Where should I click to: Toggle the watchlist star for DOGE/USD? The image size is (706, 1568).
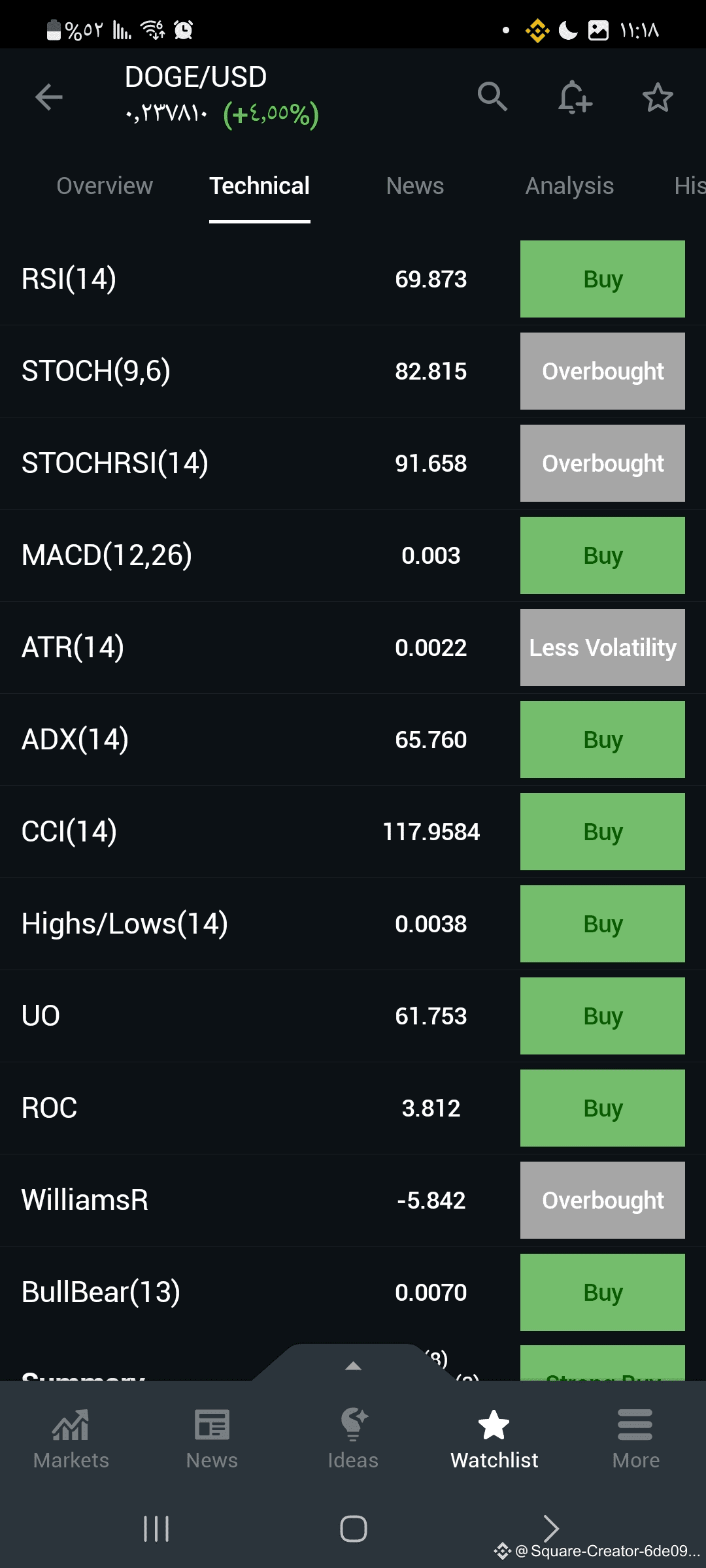coord(658,97)
